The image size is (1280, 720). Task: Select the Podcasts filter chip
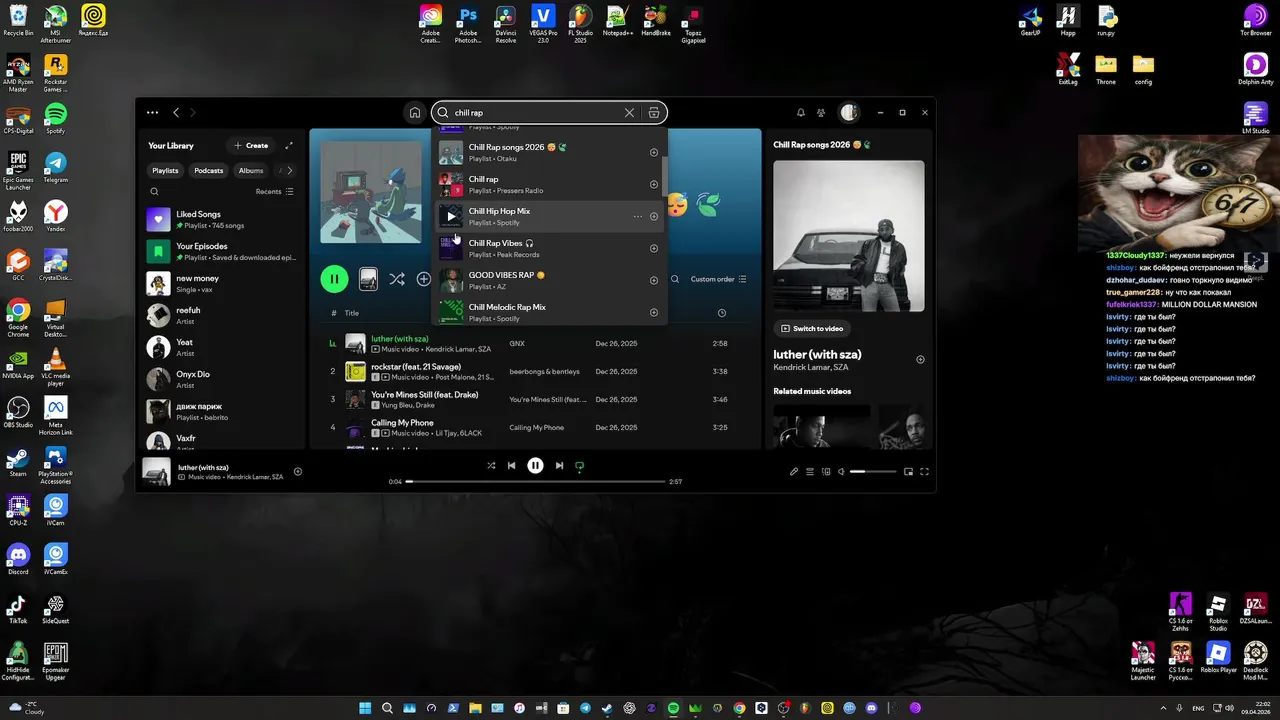pos(209,171)
